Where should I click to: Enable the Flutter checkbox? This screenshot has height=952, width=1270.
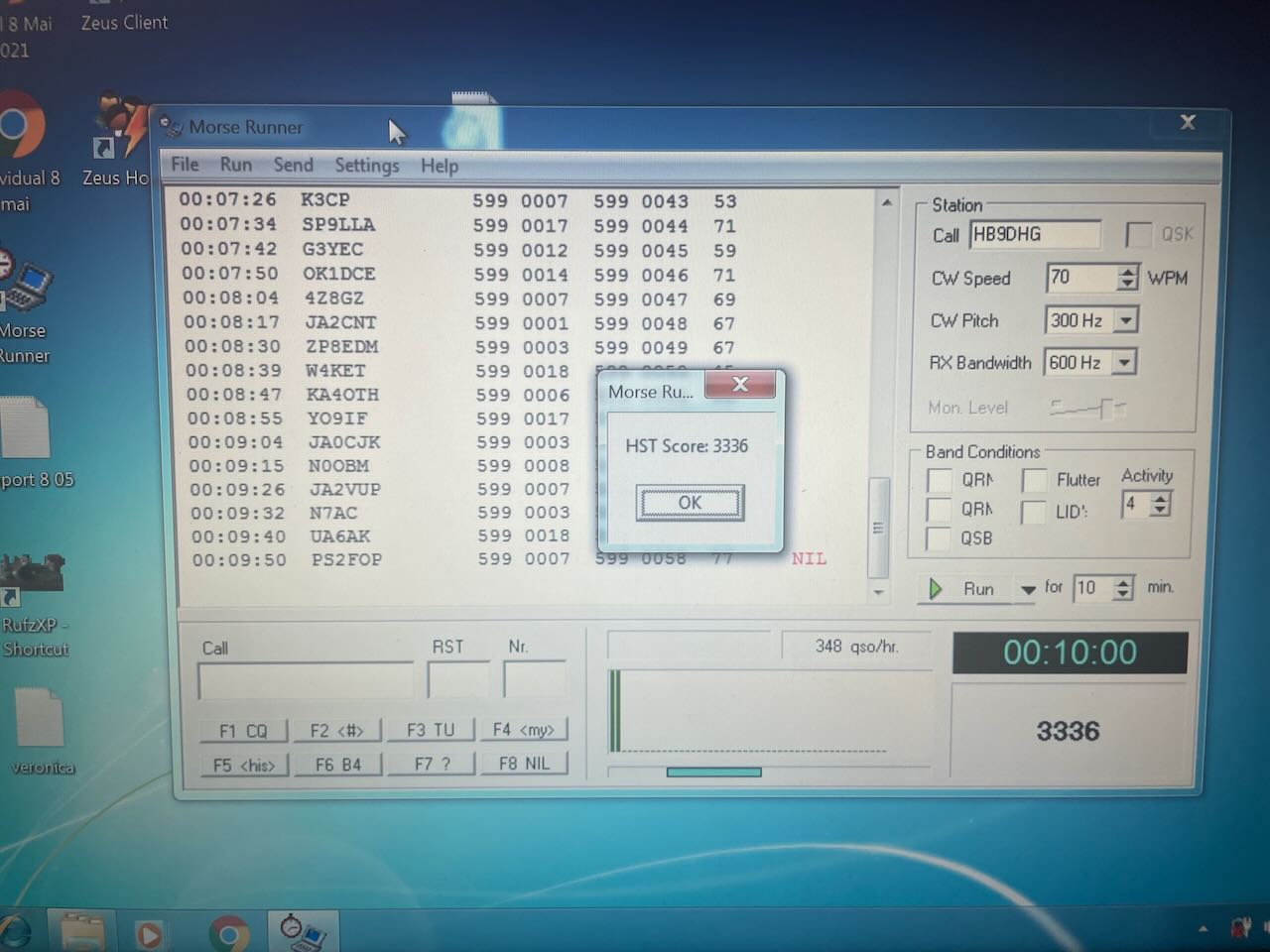pos(1034,480)
